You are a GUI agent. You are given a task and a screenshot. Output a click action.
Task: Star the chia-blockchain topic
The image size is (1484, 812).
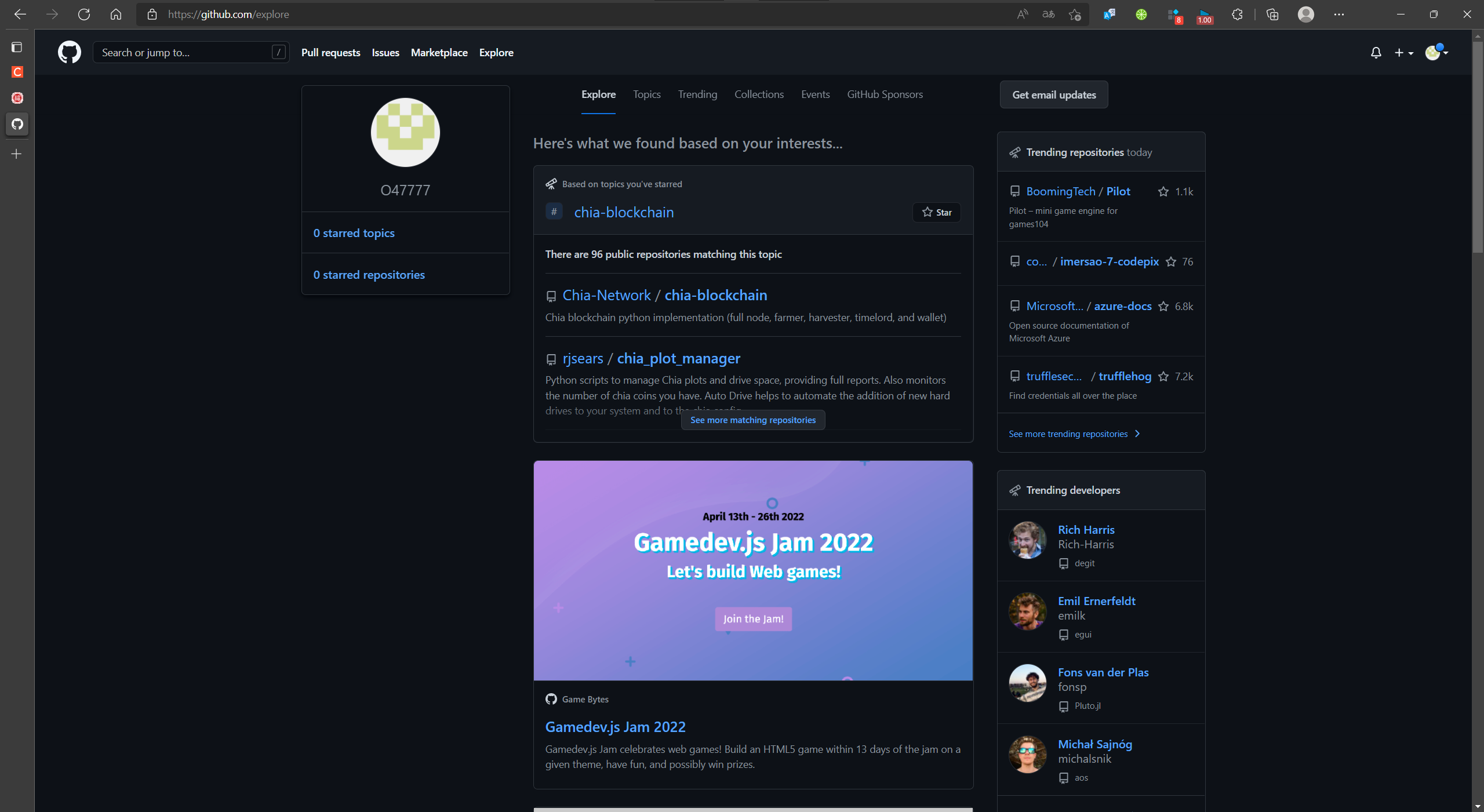tap(936, 212)
